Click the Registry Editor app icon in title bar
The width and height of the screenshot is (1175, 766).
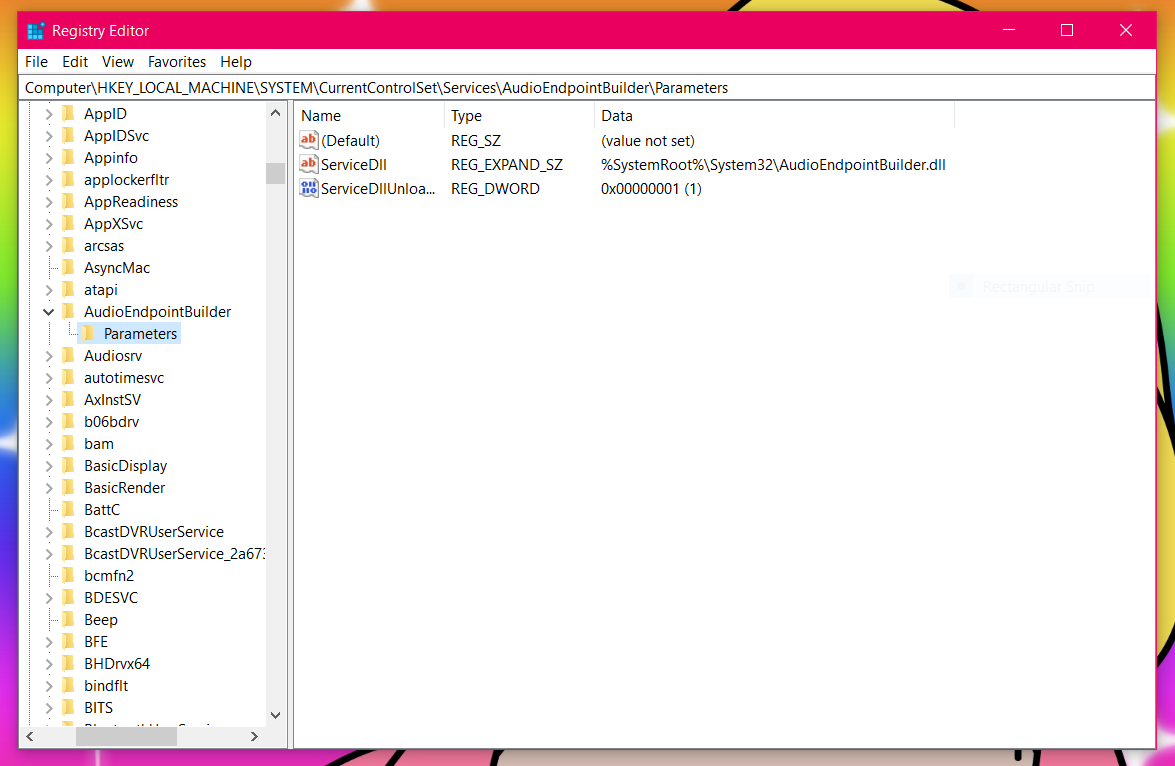click(x=35, y=31)
